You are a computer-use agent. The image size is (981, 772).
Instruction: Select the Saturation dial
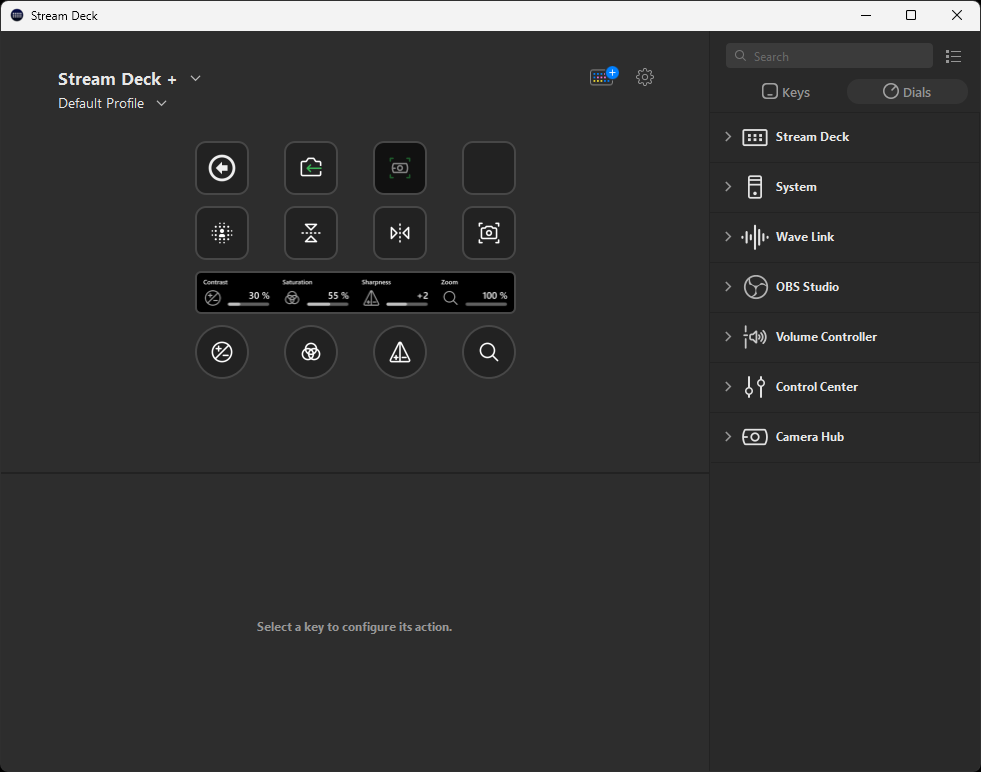(311, 352)
